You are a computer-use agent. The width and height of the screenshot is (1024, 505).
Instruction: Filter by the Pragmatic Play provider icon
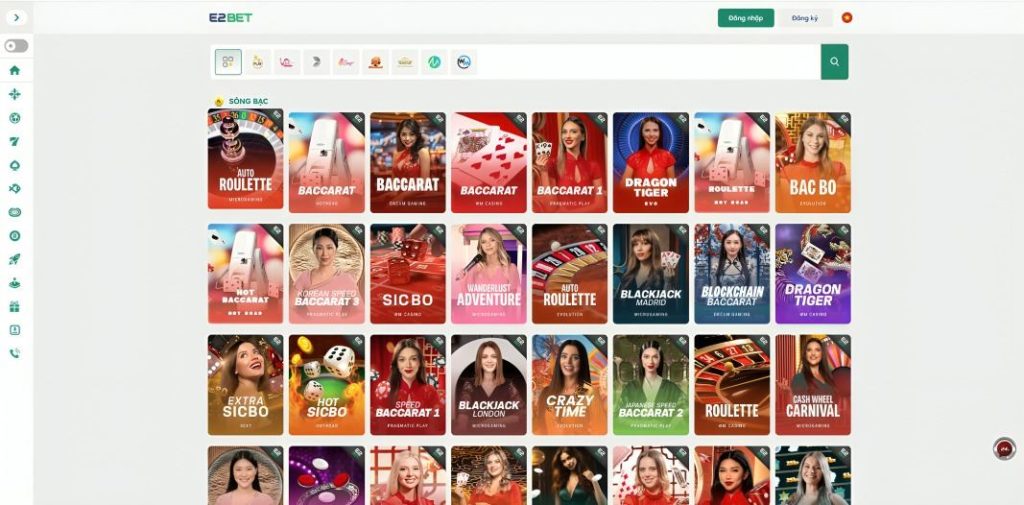tap(257, 62)
